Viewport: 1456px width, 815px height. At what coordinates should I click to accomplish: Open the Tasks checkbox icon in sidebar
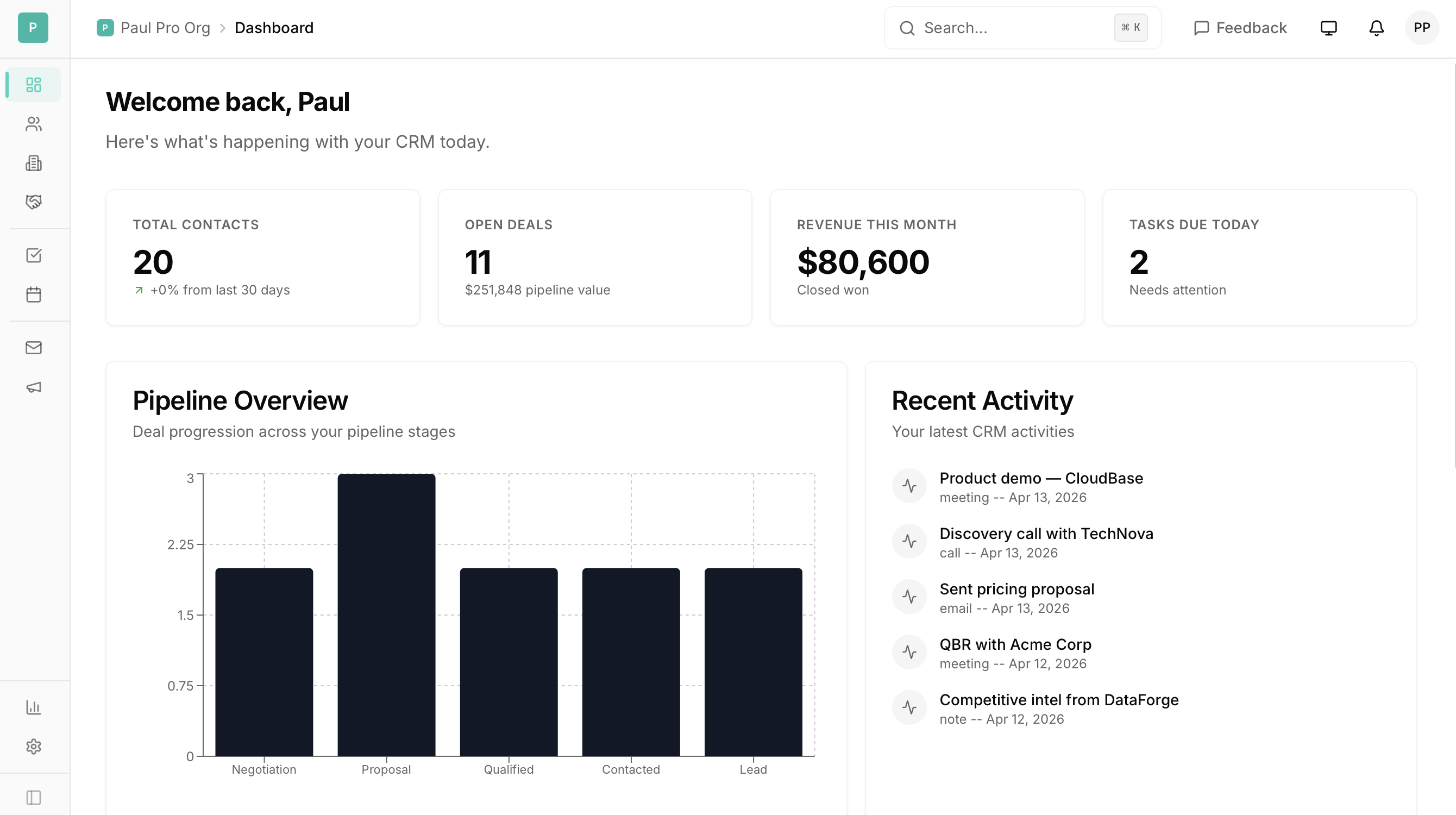click(x=33, y=255)
